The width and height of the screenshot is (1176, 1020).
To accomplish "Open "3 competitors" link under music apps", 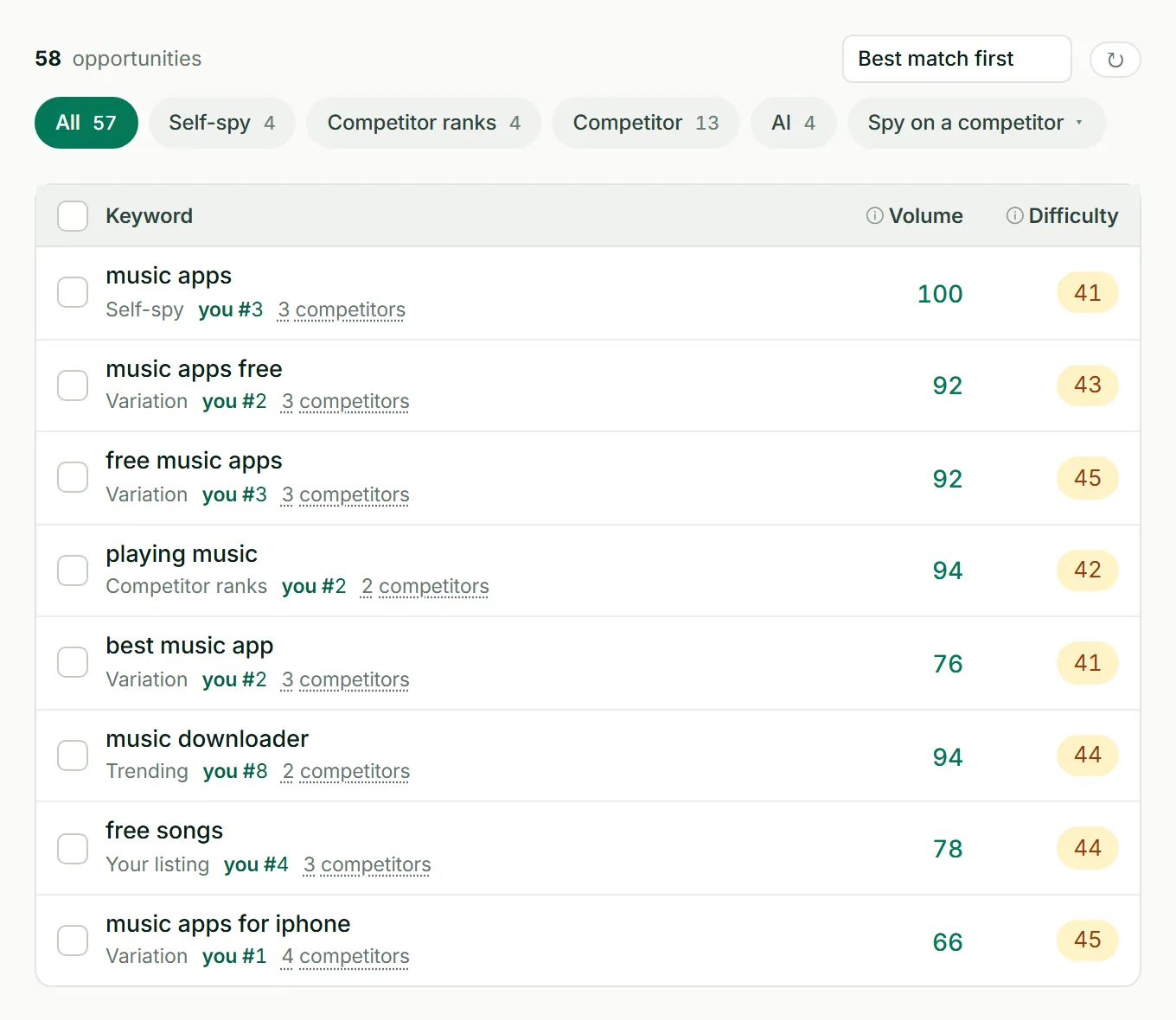I will point(342,309).
